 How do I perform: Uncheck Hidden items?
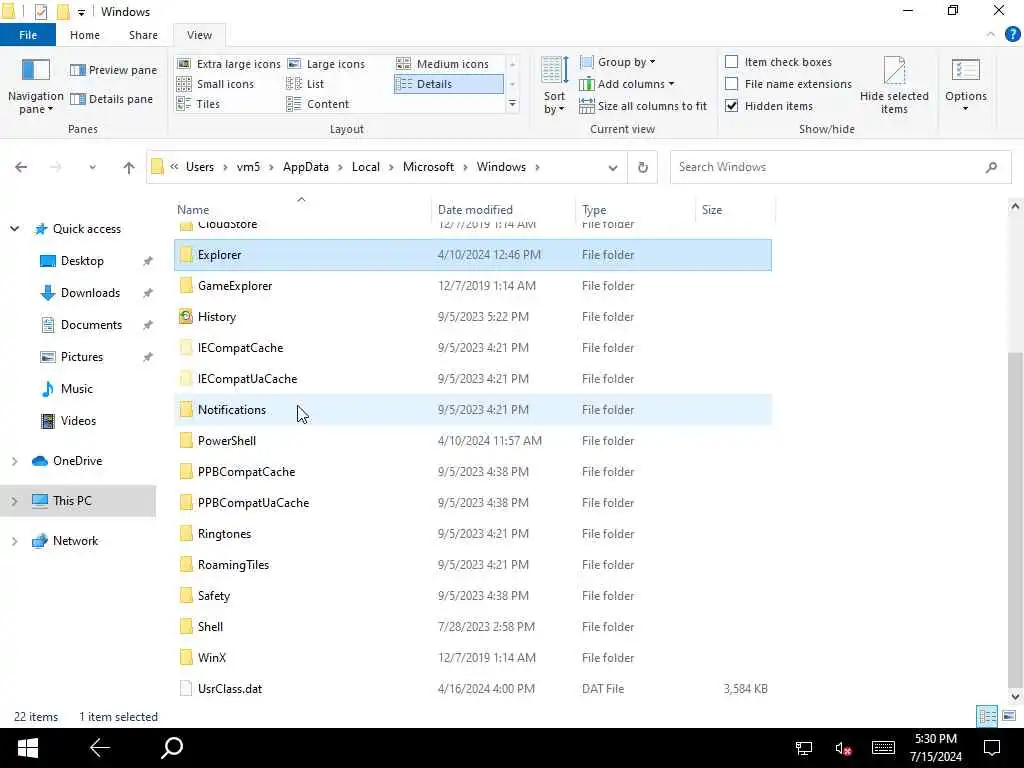click(731, 106)
